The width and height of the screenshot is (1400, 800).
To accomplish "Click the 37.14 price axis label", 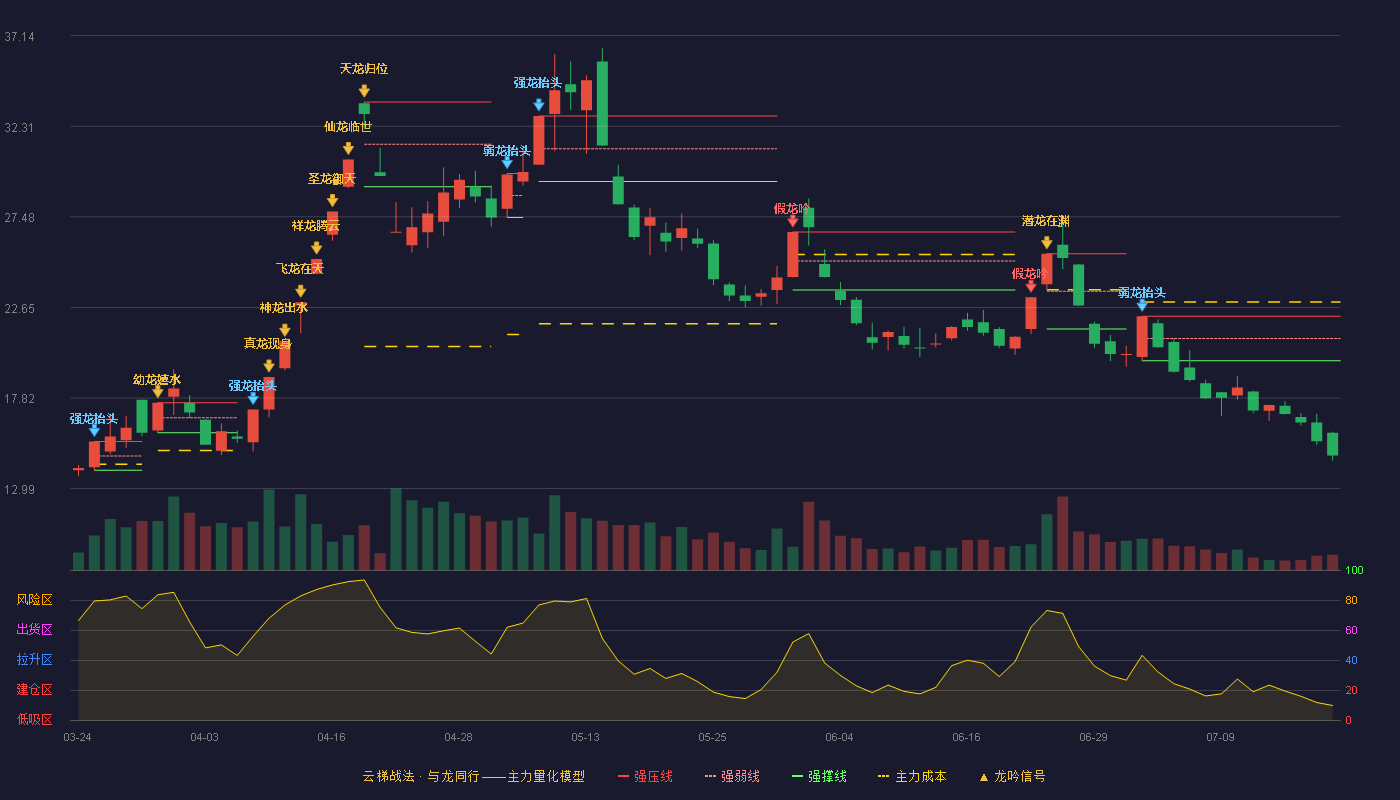I will coord(19,37).
